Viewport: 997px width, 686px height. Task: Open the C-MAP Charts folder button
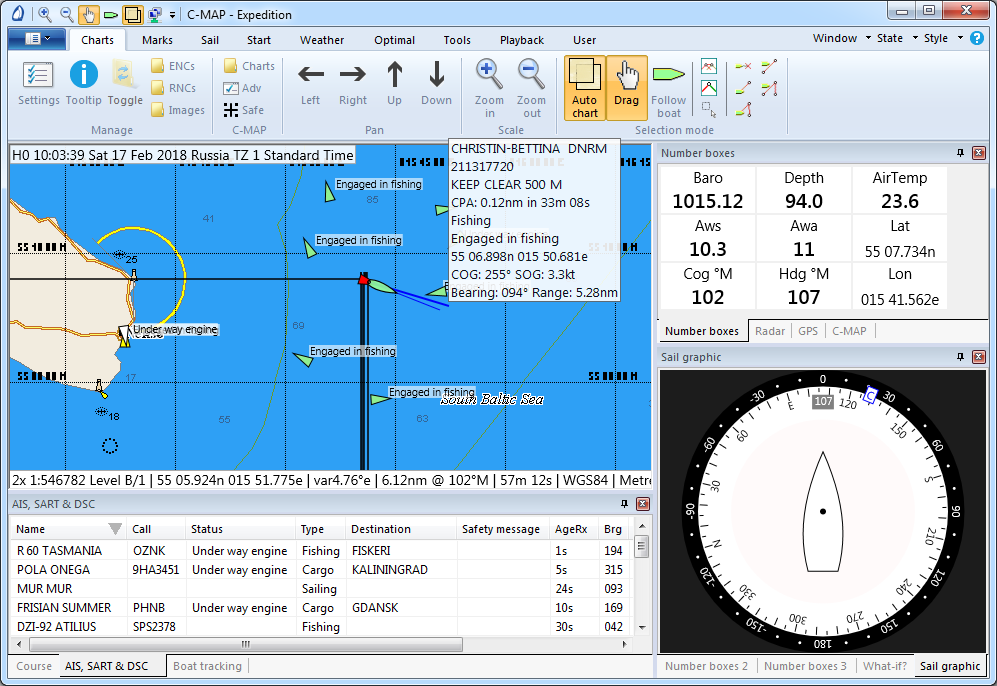[x=249, y=66]
